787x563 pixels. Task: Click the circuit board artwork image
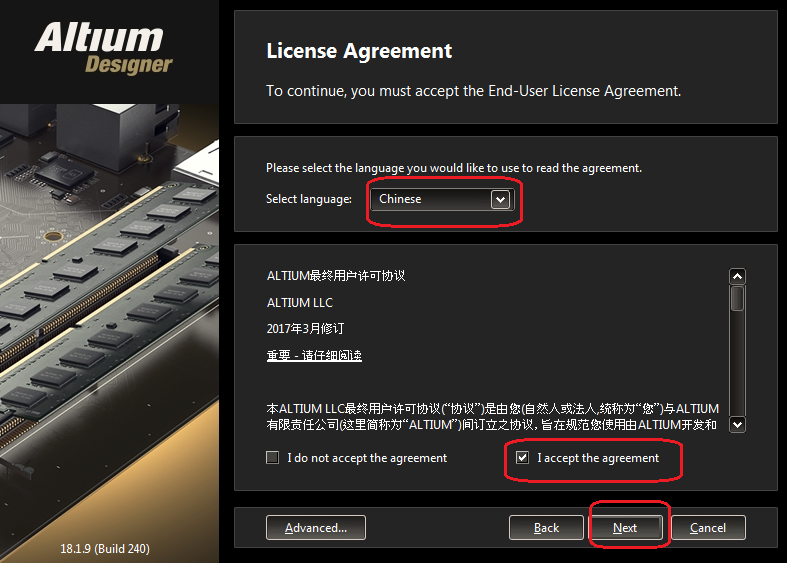[109, 321]
